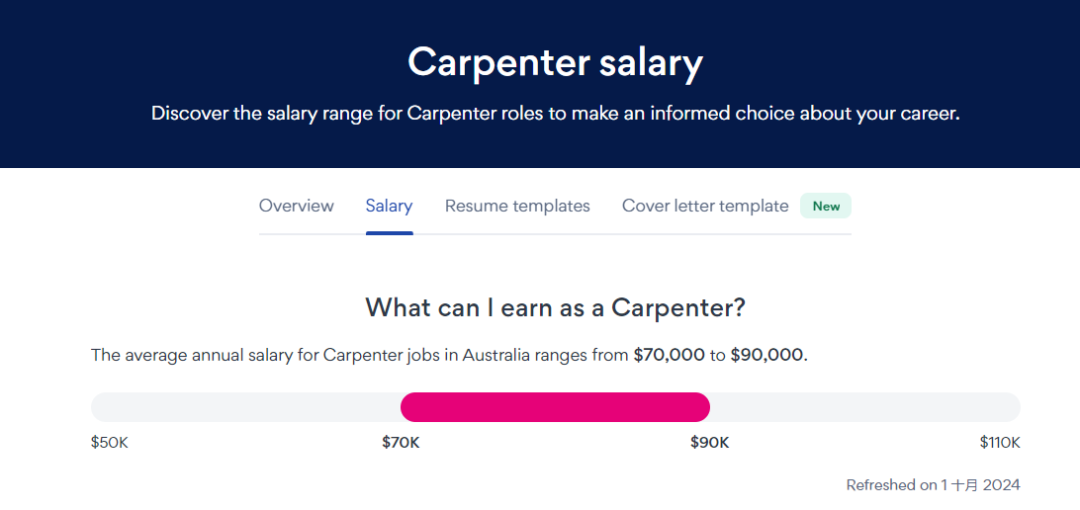Click the Refreshed on date text
The height and width of the screenshot is (510, 1080).
[x=933, y=485]
